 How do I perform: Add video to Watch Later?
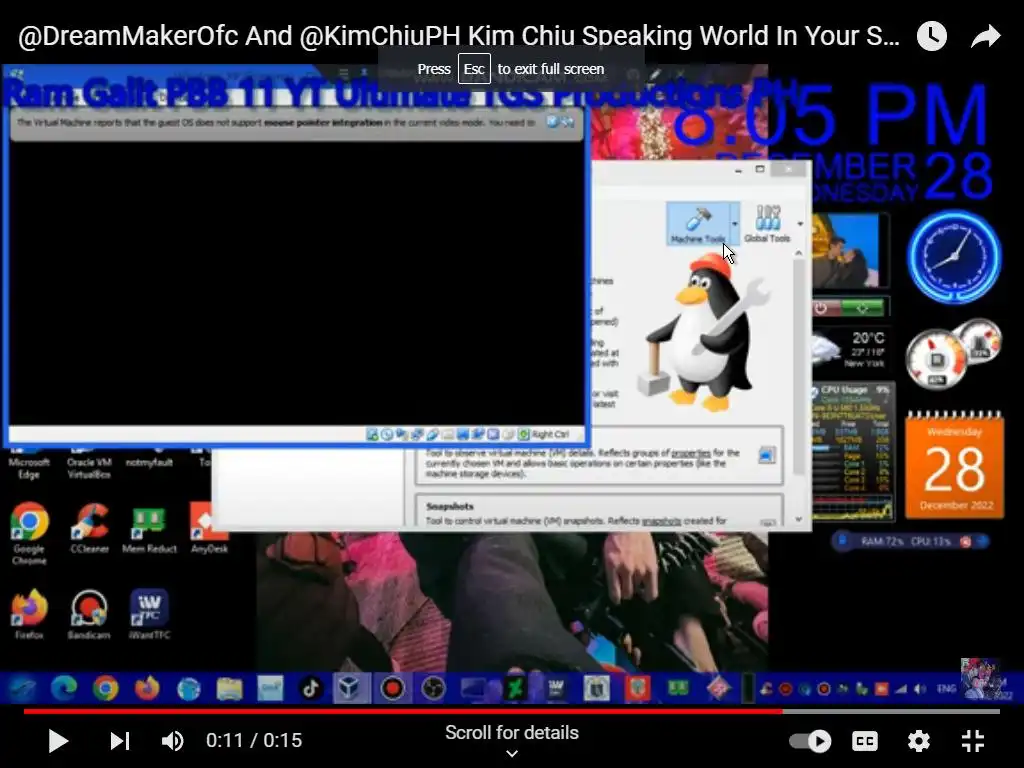click(x=932, y=36)
